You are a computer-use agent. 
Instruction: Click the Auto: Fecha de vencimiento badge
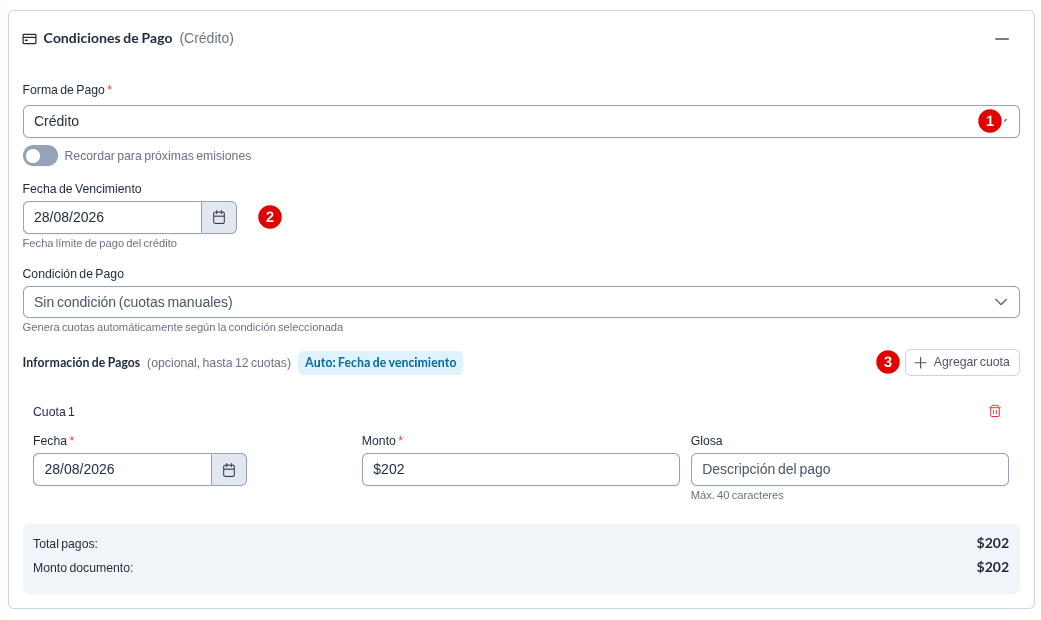(x=380, y=363)
